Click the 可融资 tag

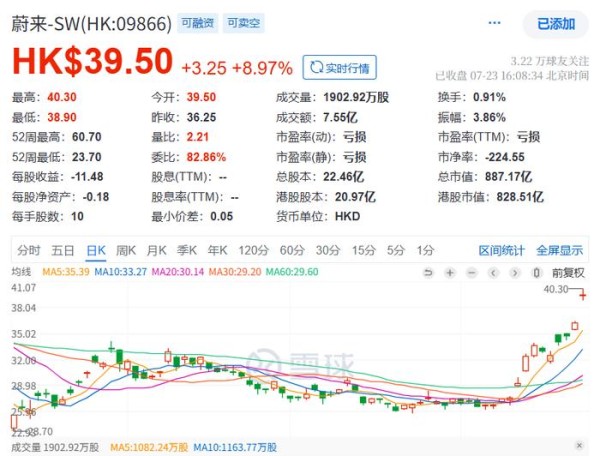pos(197,23)
